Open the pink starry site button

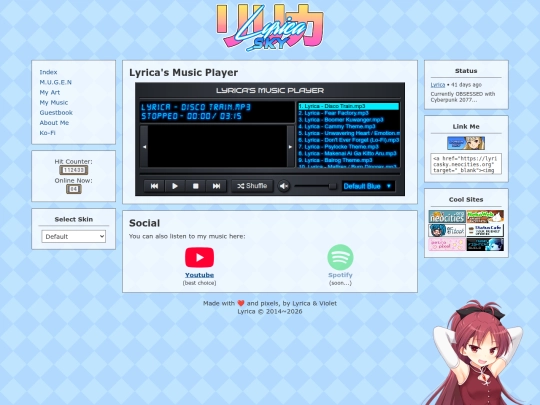point(447,245)
